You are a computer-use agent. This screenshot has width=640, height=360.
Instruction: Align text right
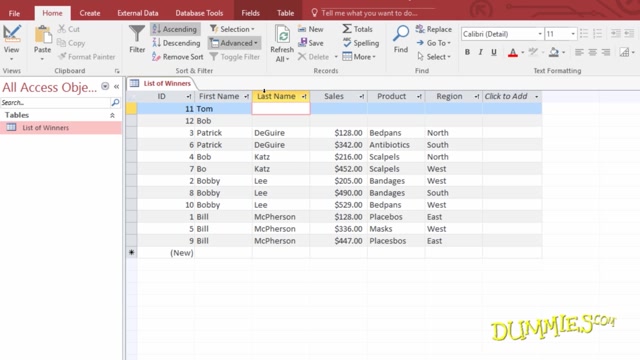click(606, 52)
